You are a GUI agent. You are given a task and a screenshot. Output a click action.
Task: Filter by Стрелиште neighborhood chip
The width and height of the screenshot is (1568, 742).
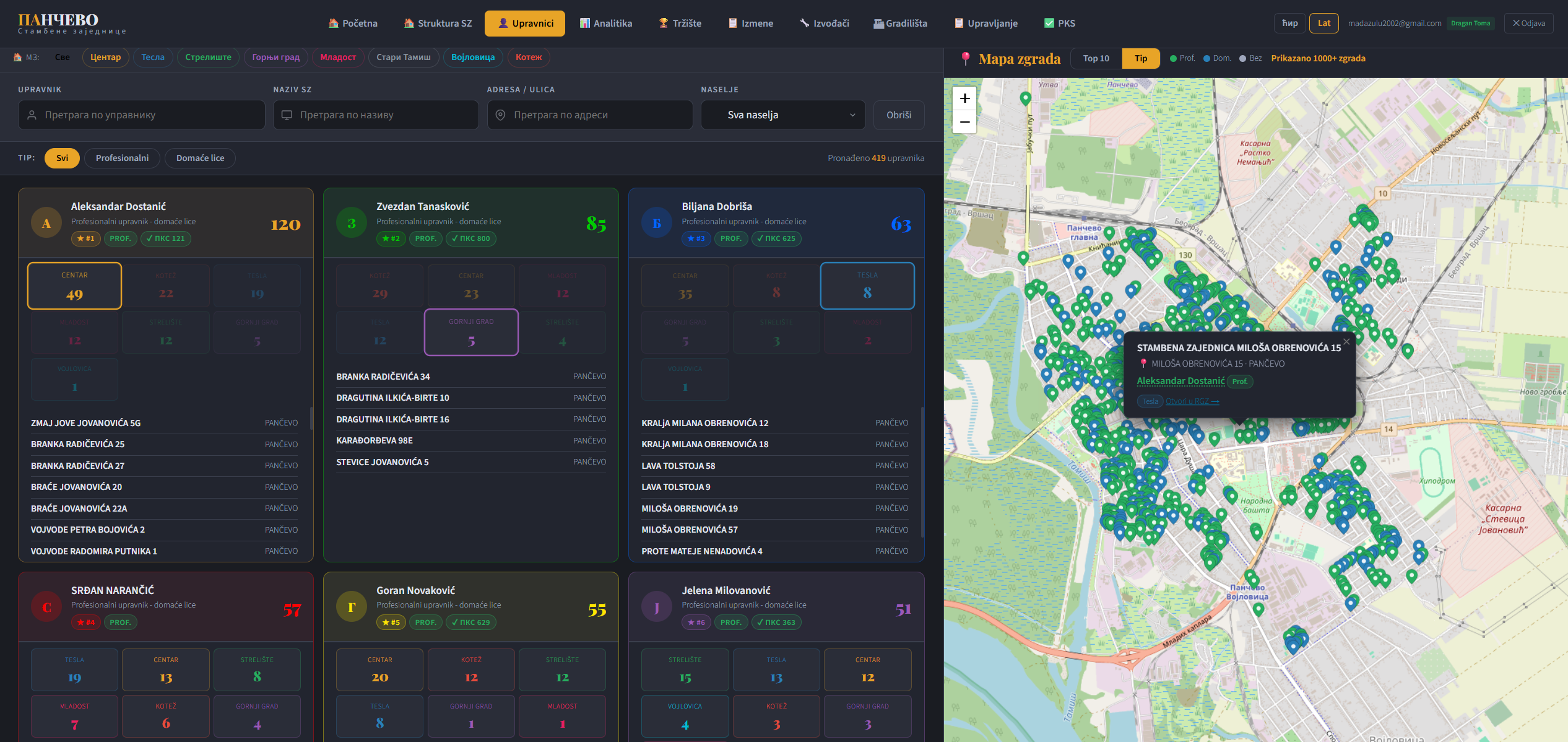click(208, 58)
